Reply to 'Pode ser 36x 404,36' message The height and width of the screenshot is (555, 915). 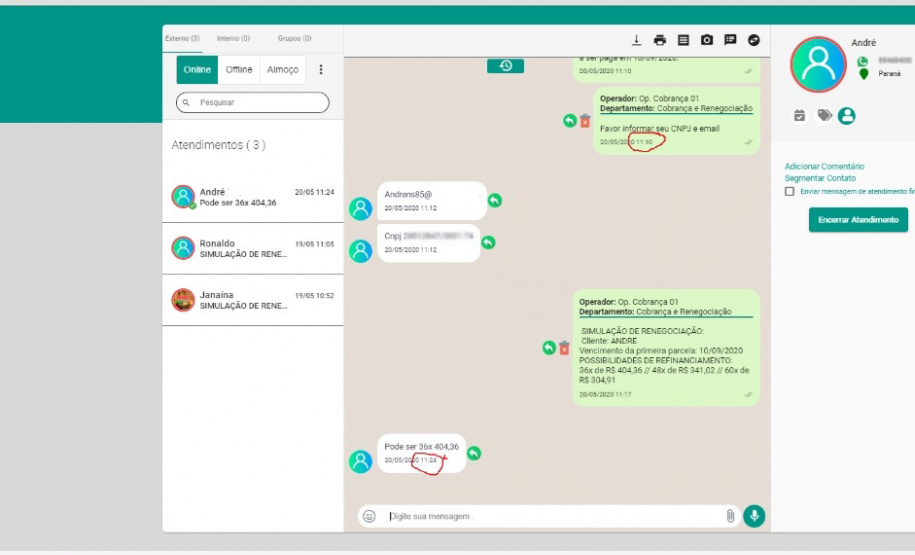point(474,453)
